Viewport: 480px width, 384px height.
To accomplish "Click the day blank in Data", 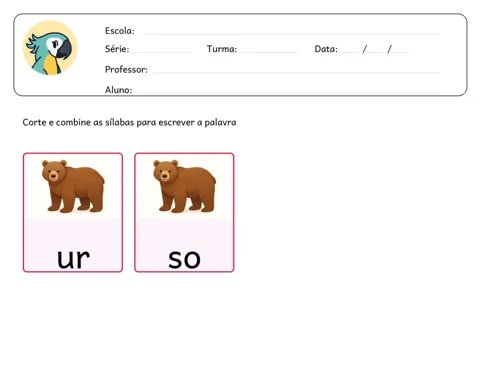I will tap(350, 52).
